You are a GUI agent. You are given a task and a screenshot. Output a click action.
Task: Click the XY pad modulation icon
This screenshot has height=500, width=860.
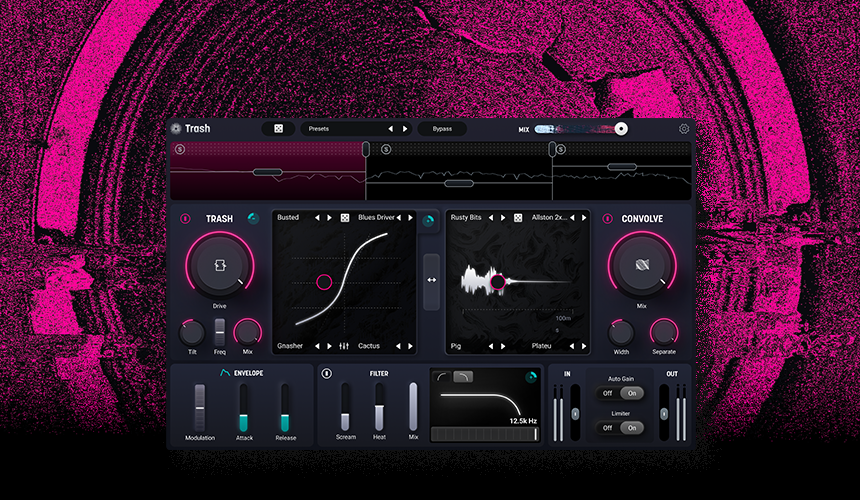(x=428, y=221)
